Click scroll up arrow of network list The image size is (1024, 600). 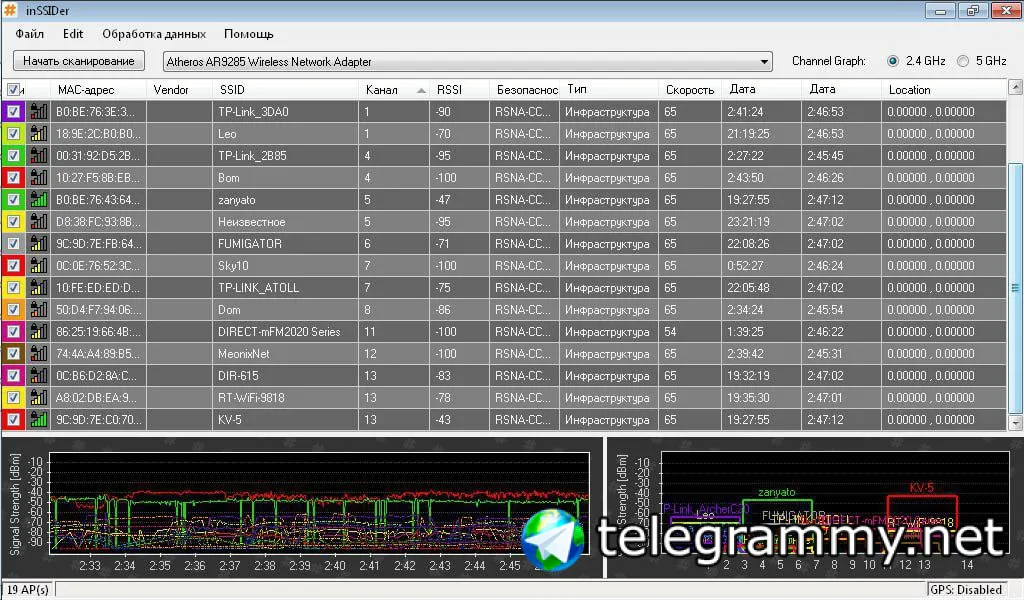(x=1015, y=87)
